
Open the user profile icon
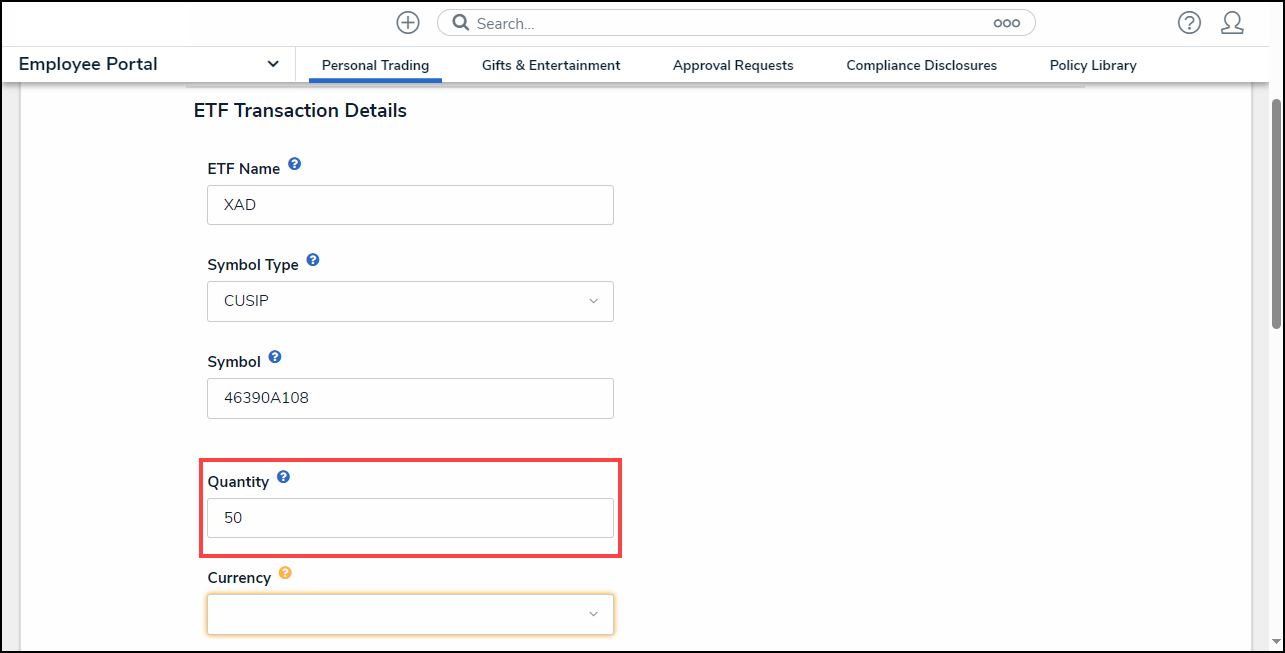[x=1232, y=23]
